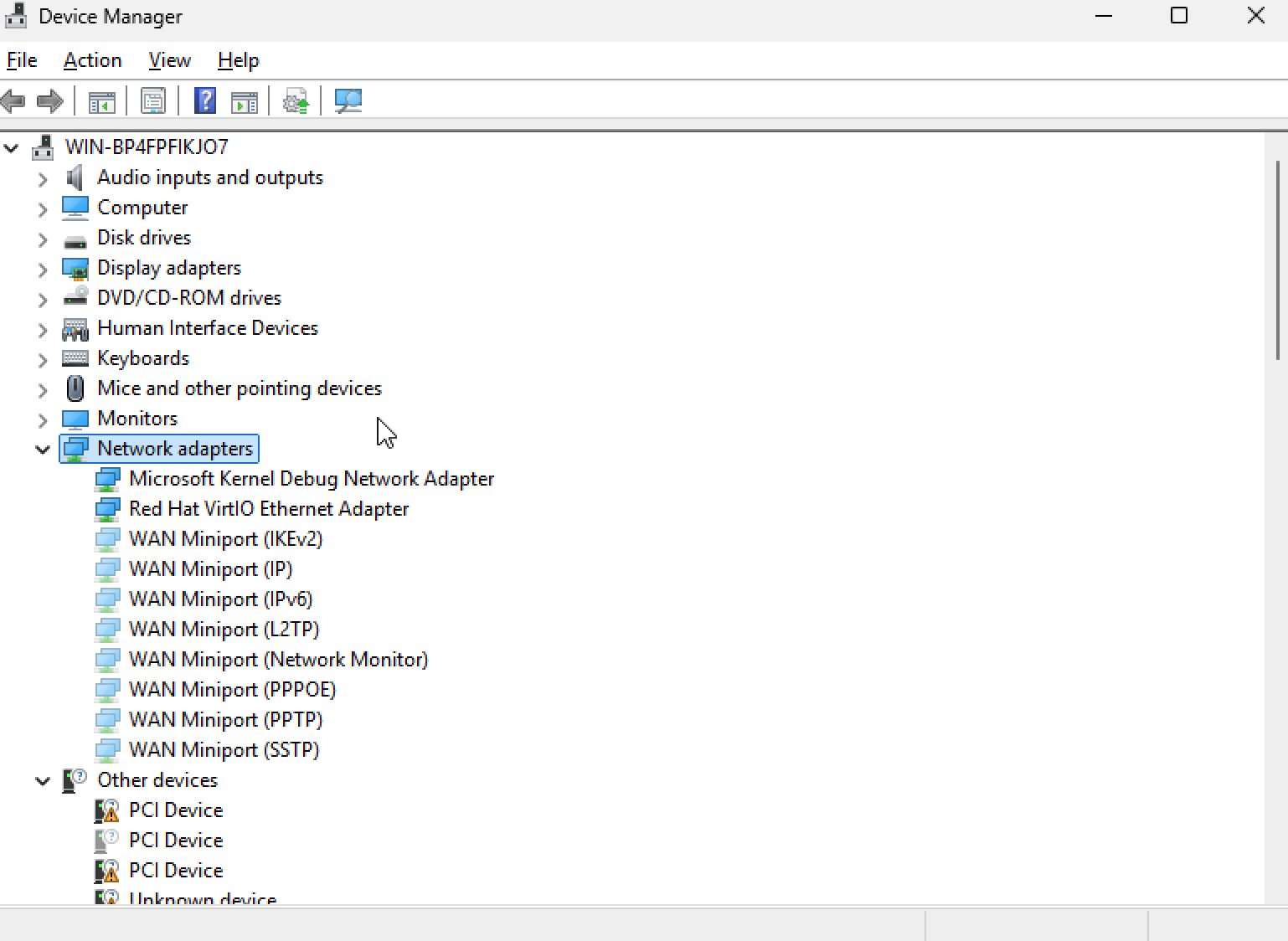
Task: Click the Monitors icon
Action: click(x=75, y=419)
